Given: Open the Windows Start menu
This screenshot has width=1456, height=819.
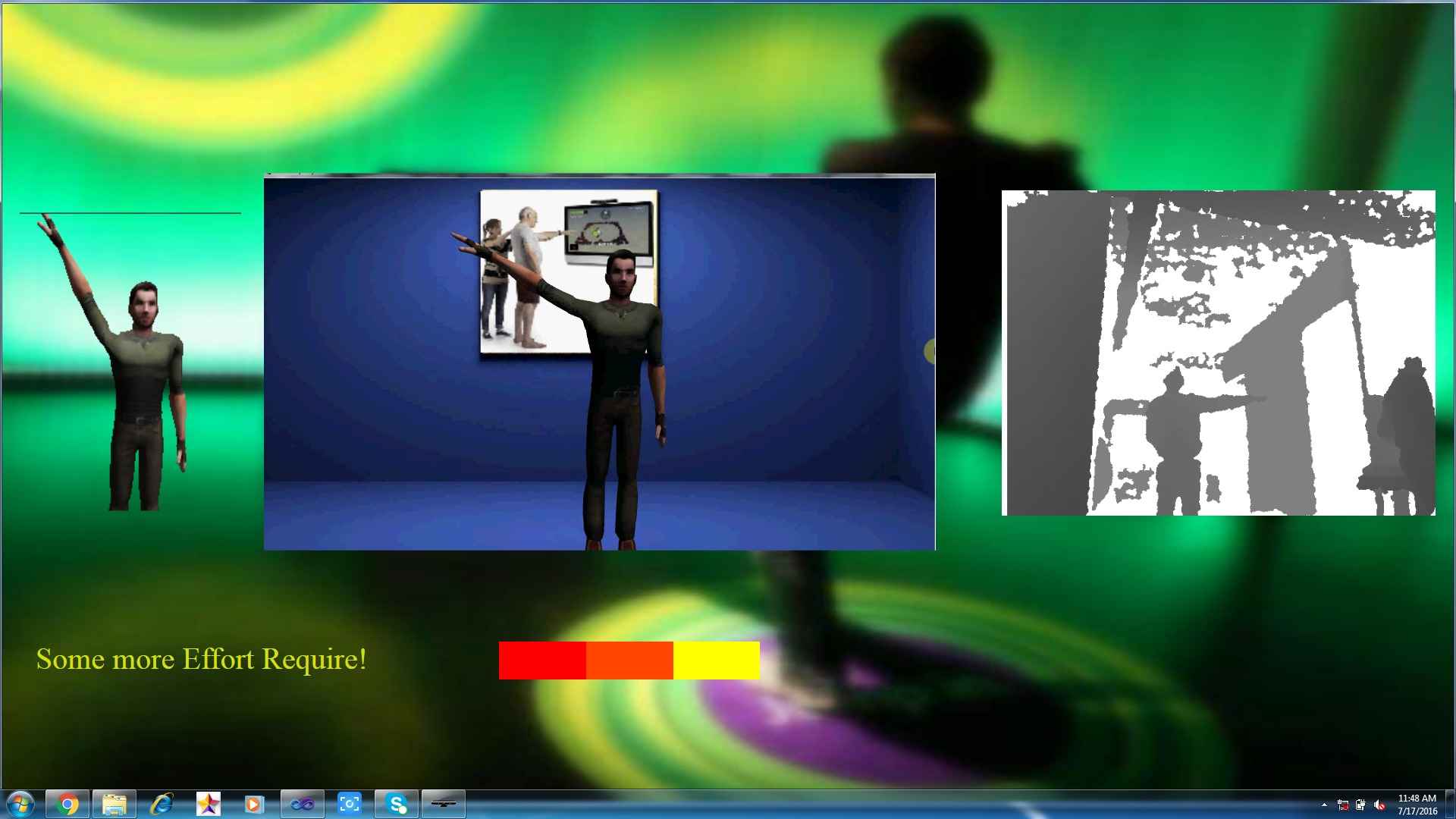Looking at the screenshot, I should 20,804.
